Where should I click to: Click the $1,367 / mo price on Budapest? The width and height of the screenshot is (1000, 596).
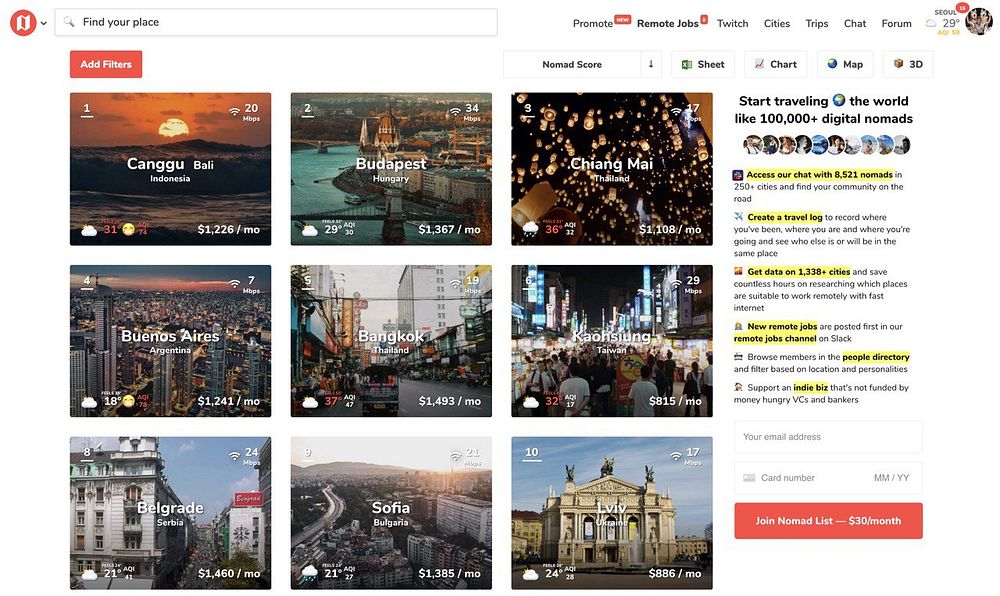(450, 229)
